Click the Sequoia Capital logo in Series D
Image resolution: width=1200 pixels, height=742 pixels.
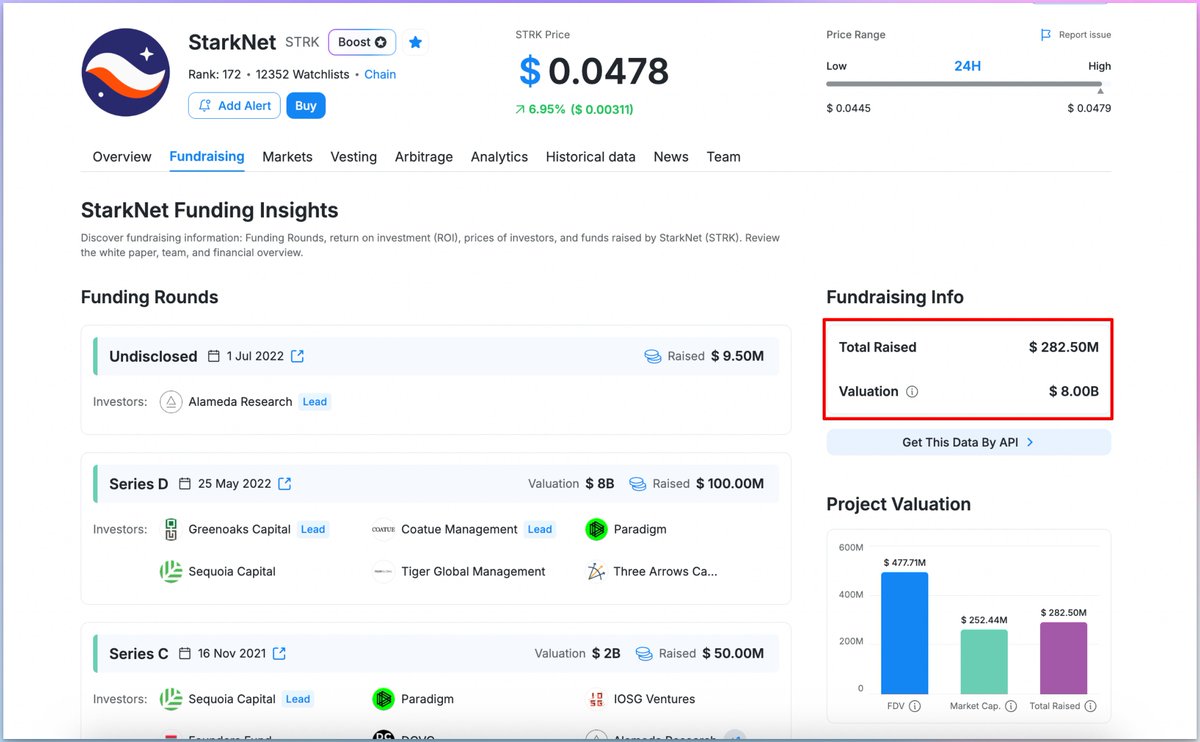171,572
